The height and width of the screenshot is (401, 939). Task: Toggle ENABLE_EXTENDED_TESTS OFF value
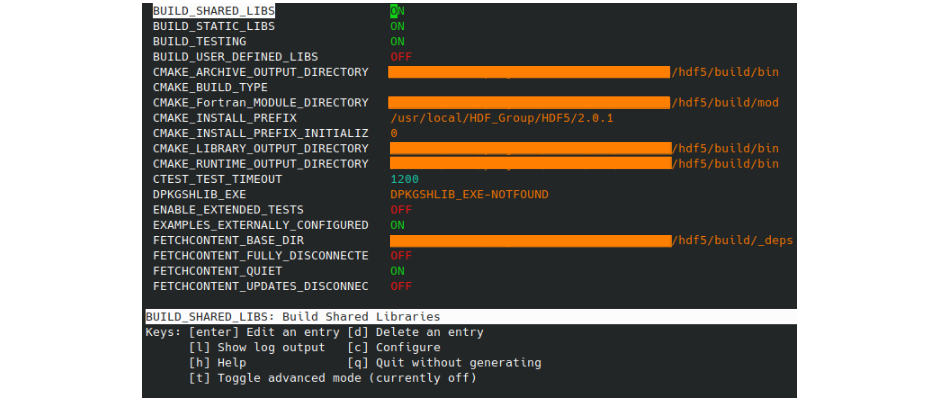[401, 210]
